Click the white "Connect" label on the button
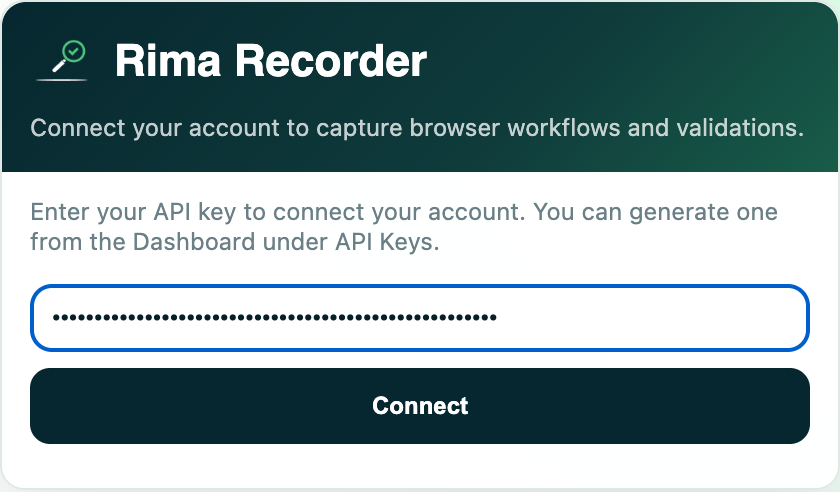840x492 pixels. (x=420, y=406)
